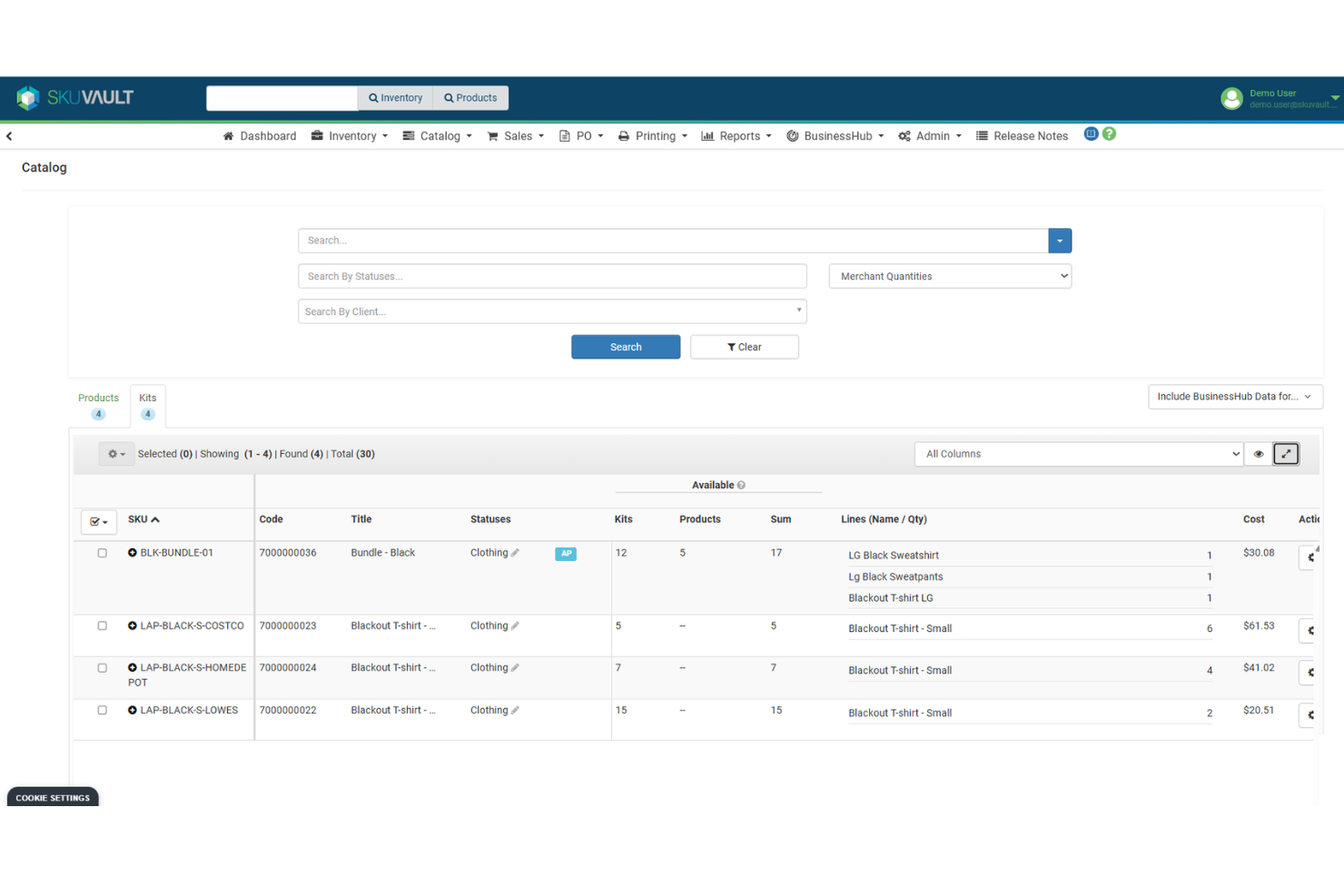Edit the Clothing status for LAP-BLACK-S-COSTCO
This screenshot has width=1344, height=896.
coord(516,625)
